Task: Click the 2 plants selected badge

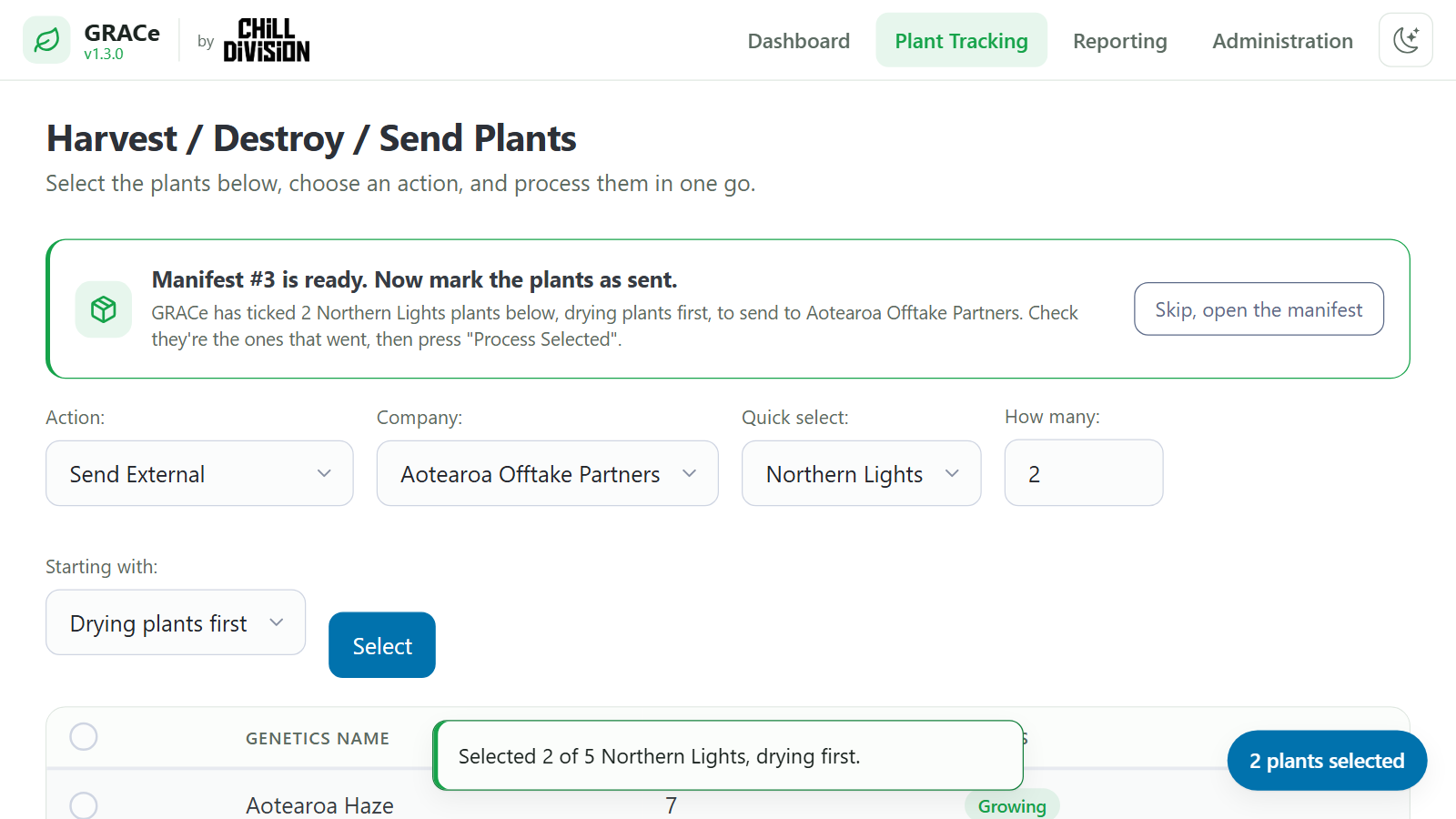Action: pos(1327,761)
